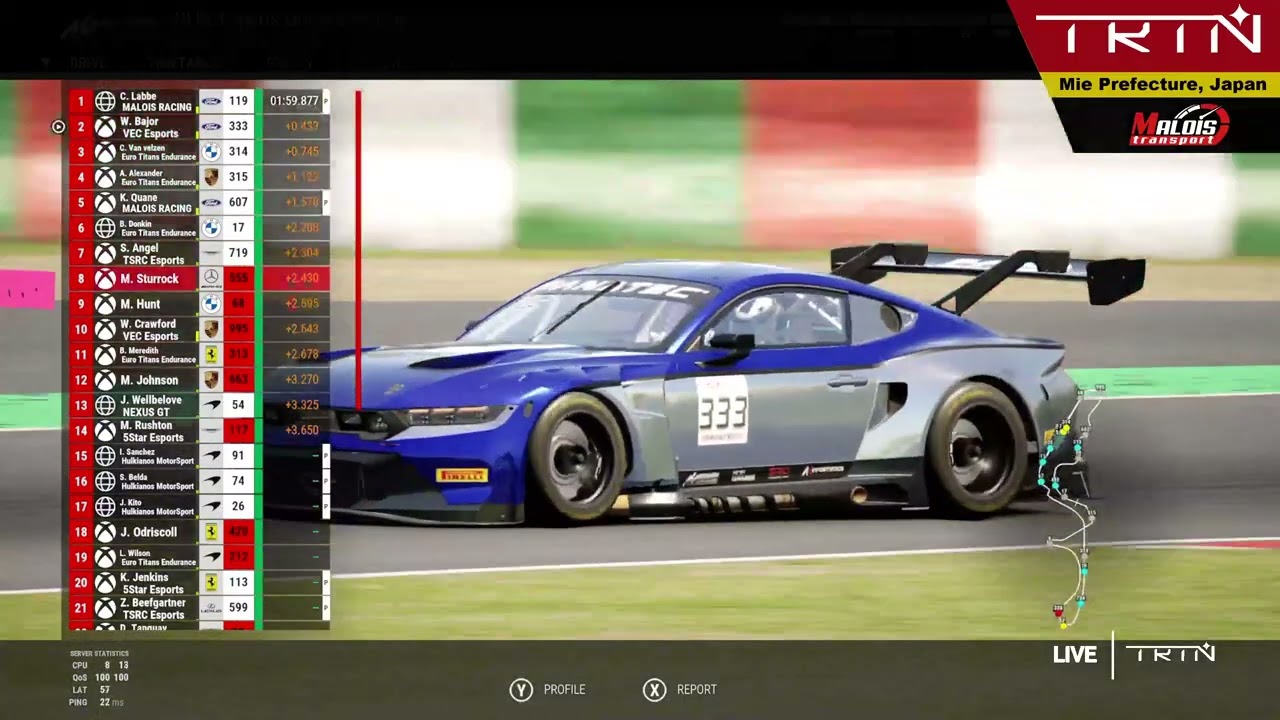Viewport: 1280px width, 720px height.
Task: Click the Mie Prefecture, Japan location label
Action: point(1163,85)
